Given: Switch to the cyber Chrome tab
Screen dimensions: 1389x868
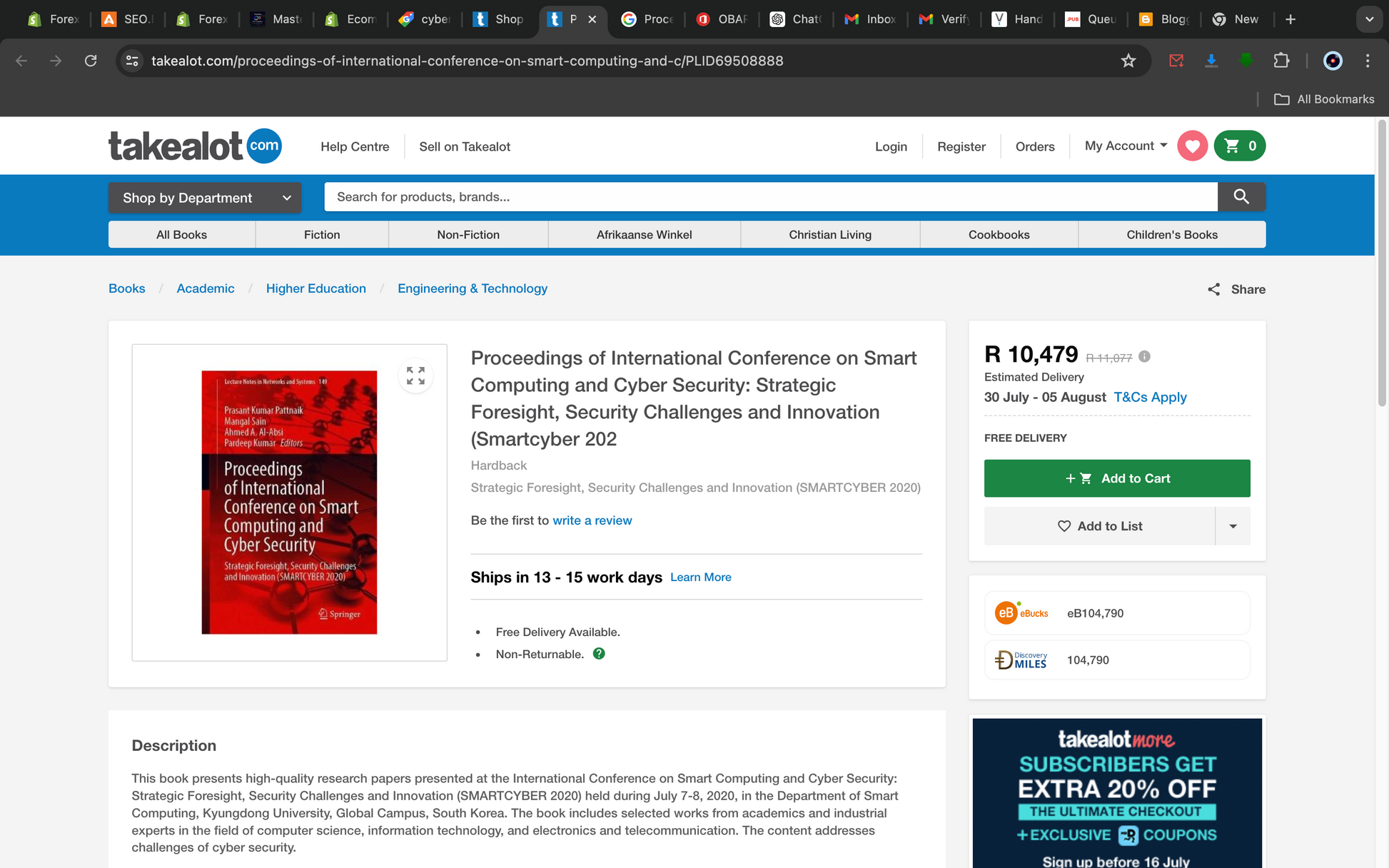Looking at the screenshot, I should (x=424, y=19).
